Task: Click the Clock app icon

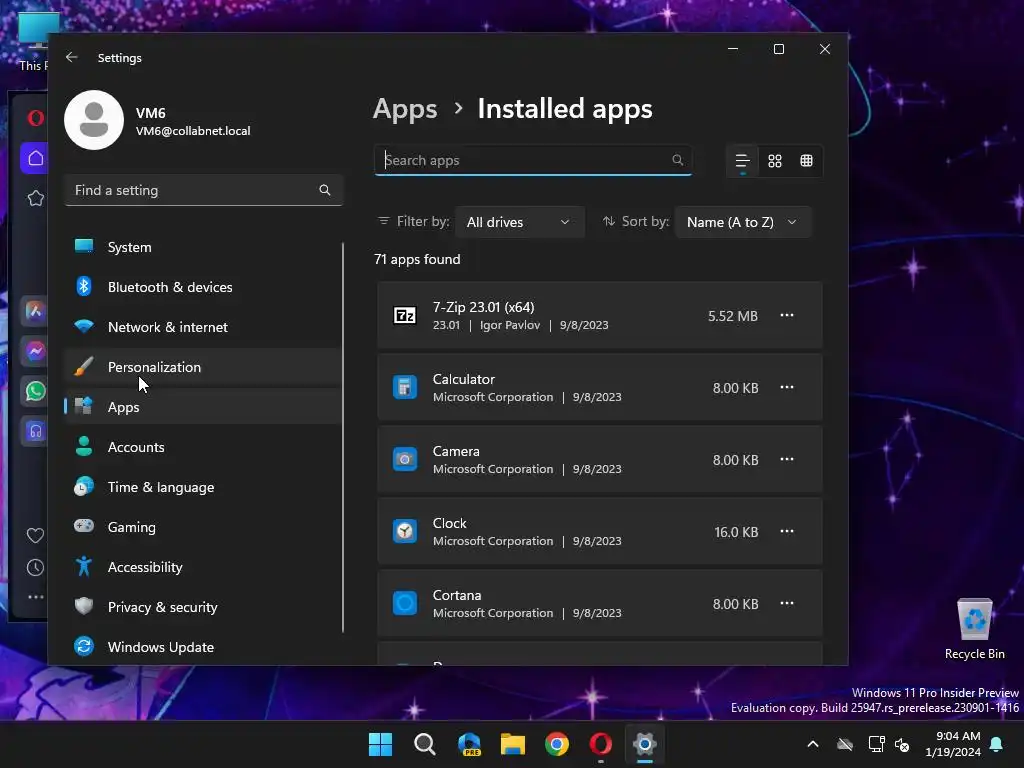Action: click(405, 531)
